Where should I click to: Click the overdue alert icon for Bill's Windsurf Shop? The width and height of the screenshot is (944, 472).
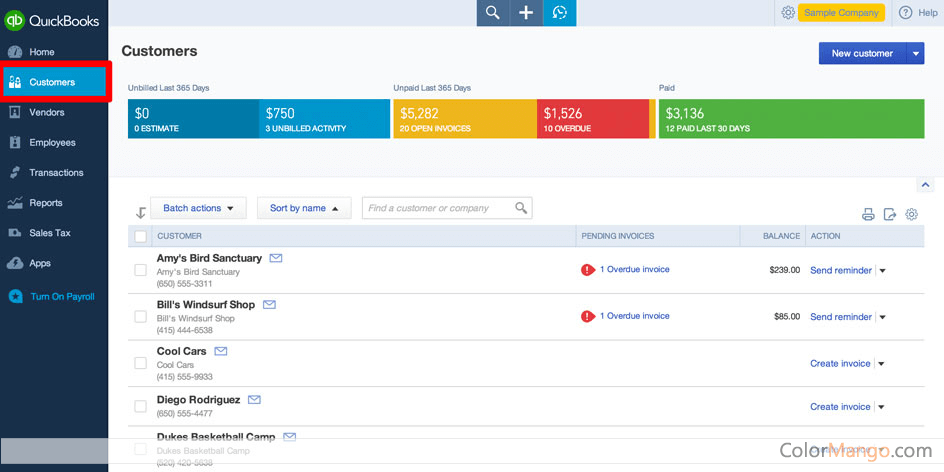pyautogui.click(x=588, y=316)
